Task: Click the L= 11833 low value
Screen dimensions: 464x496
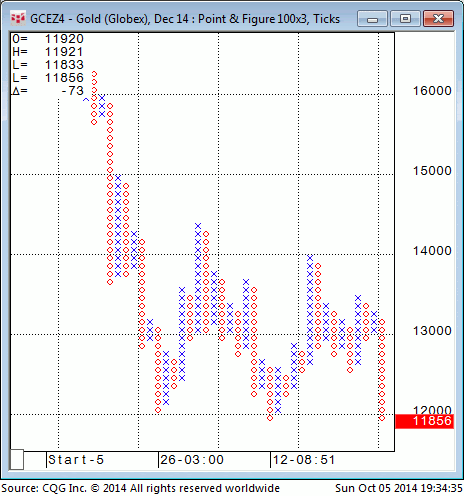Action: click(x=48, y=65)
